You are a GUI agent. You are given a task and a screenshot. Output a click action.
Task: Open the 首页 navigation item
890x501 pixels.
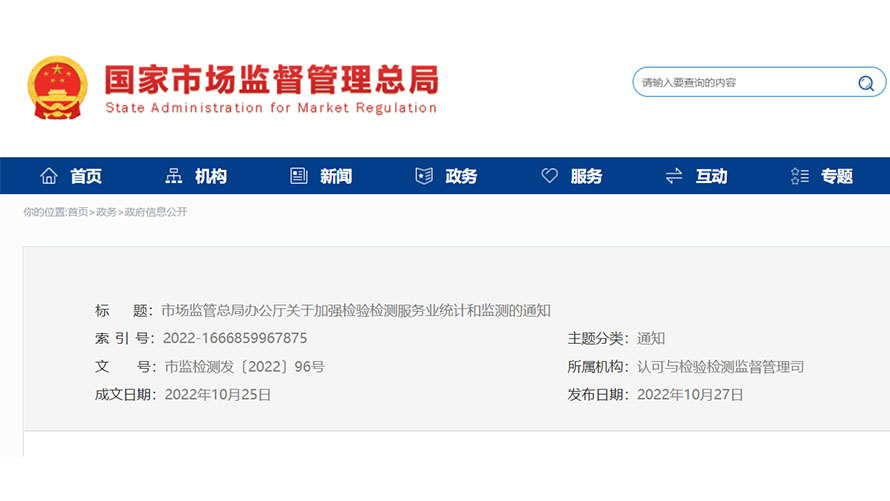[86, 176]
